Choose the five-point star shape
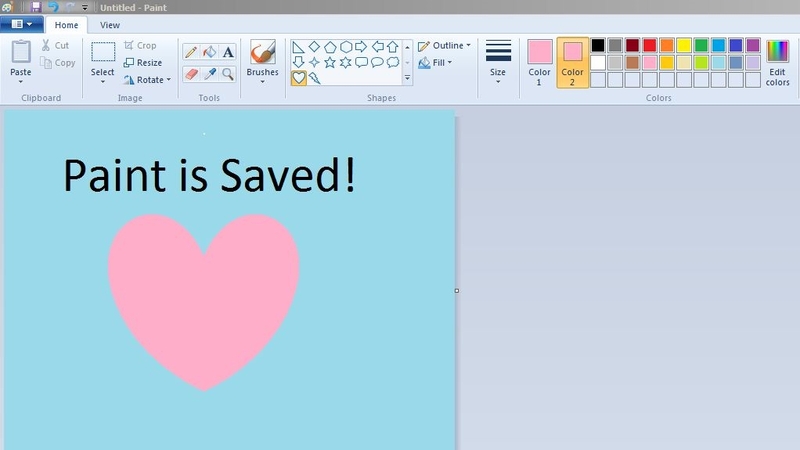The width and height of the screenshot is (800, 450). (330, 62)
